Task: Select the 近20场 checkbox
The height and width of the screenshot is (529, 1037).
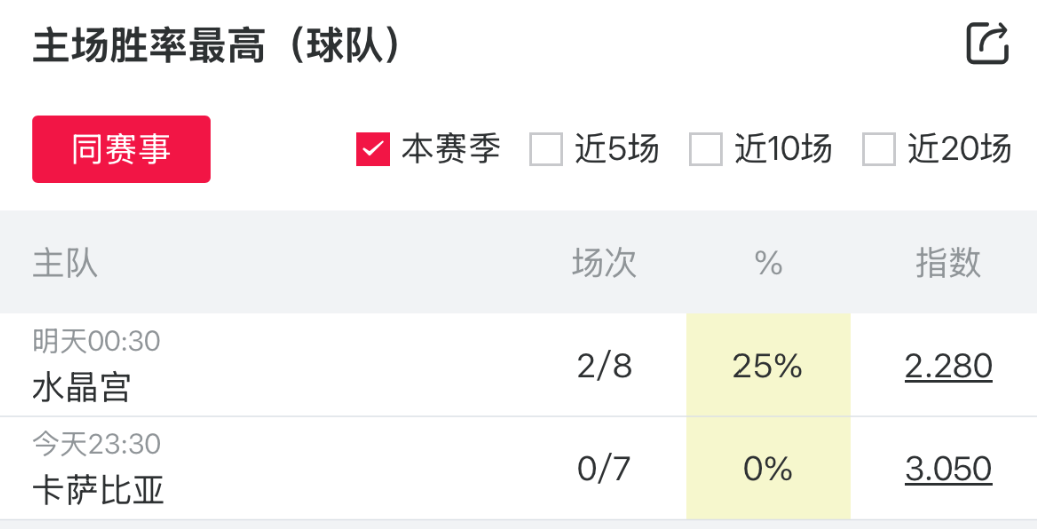Action: 879,150
